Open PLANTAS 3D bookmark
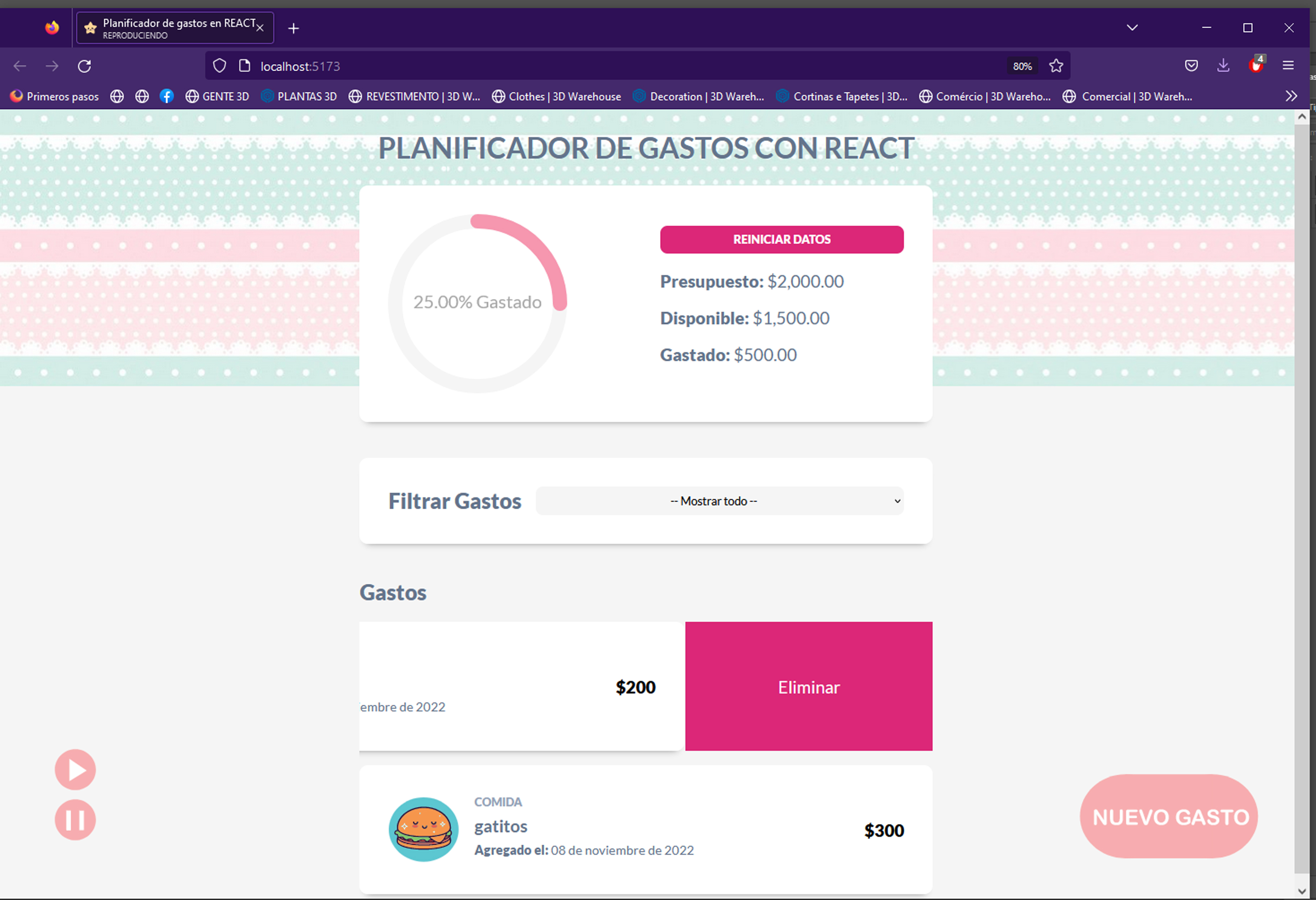 [299, 97]
